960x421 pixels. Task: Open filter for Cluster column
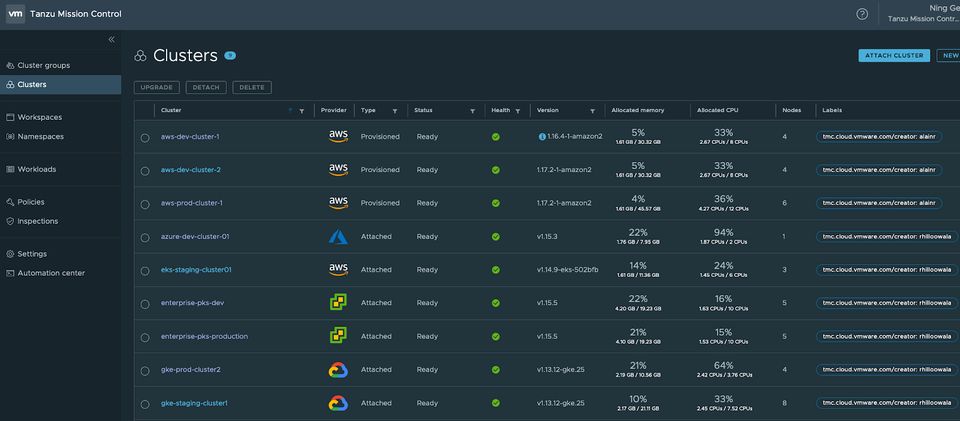click(x=301, y=111)
